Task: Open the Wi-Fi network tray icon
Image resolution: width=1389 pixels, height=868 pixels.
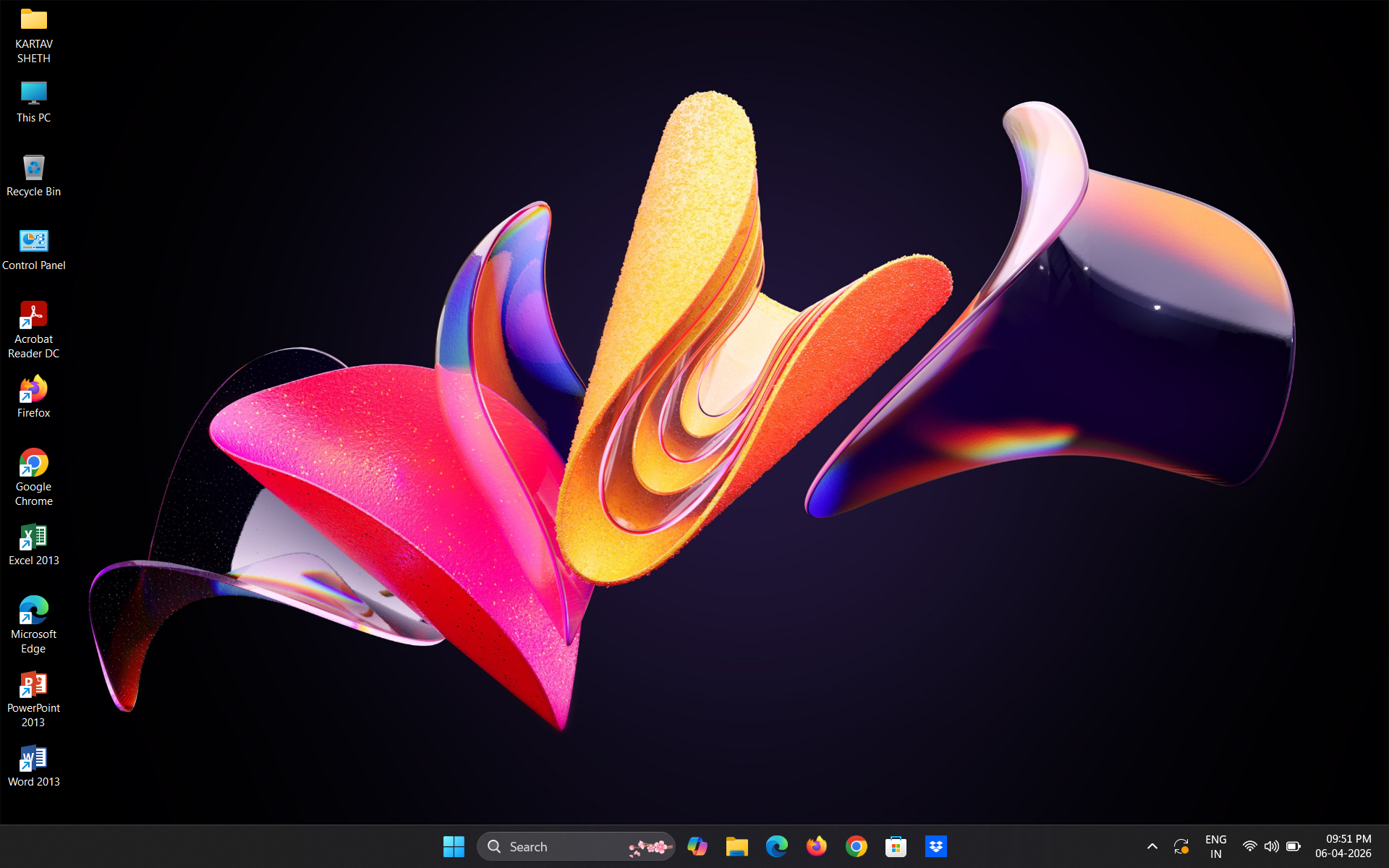Action: (1249, 846)
